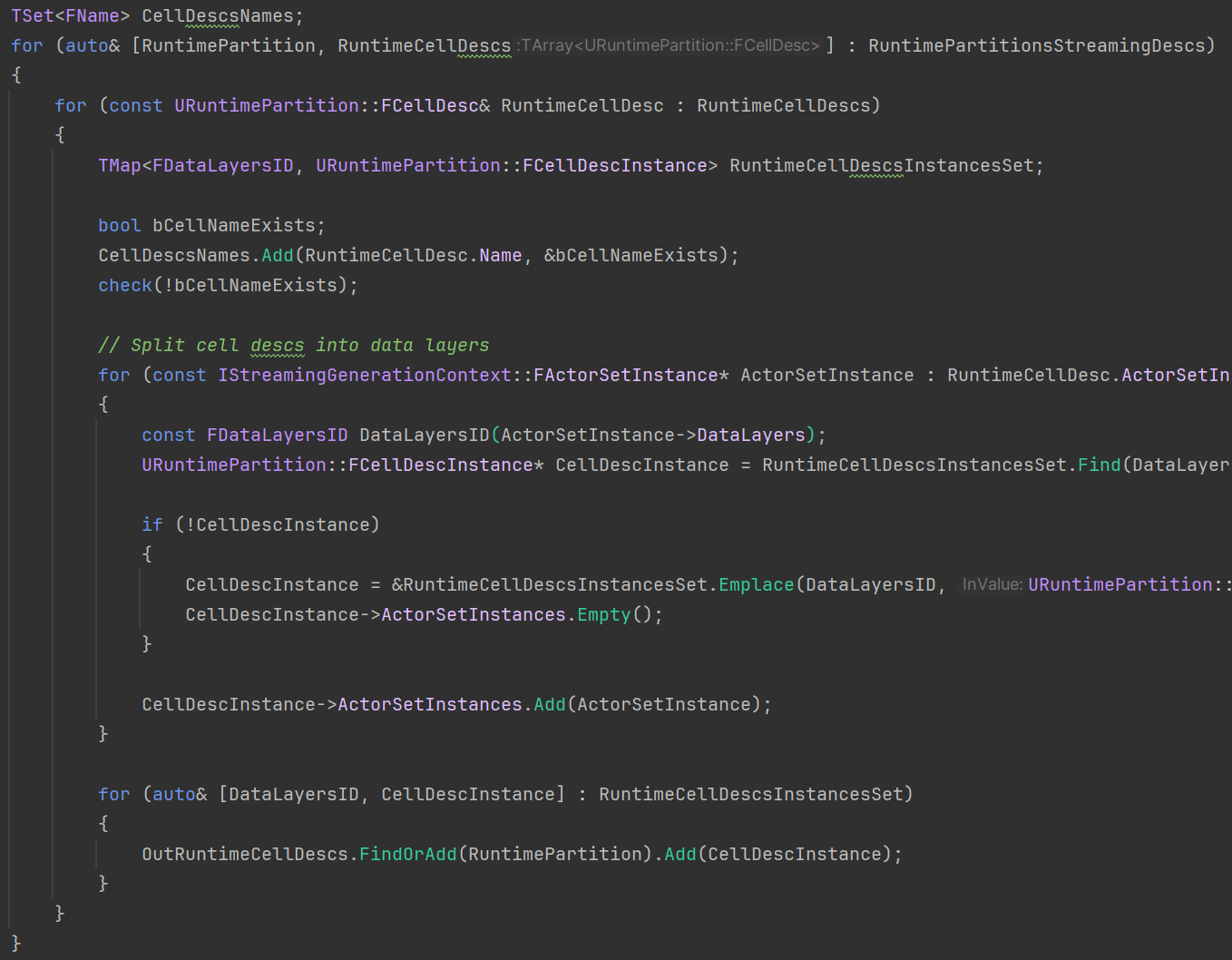Click RuntimeCellDesc.Name argument
The height and width of the screenshot is (960, 1232).
point(414,255)
